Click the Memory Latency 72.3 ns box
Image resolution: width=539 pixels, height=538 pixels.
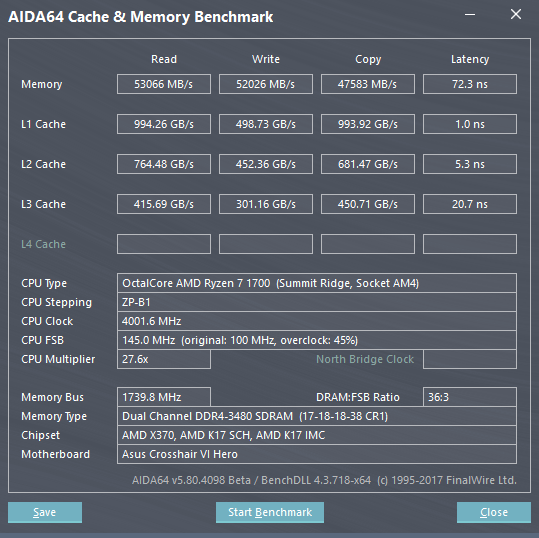(x=470, y=84)
